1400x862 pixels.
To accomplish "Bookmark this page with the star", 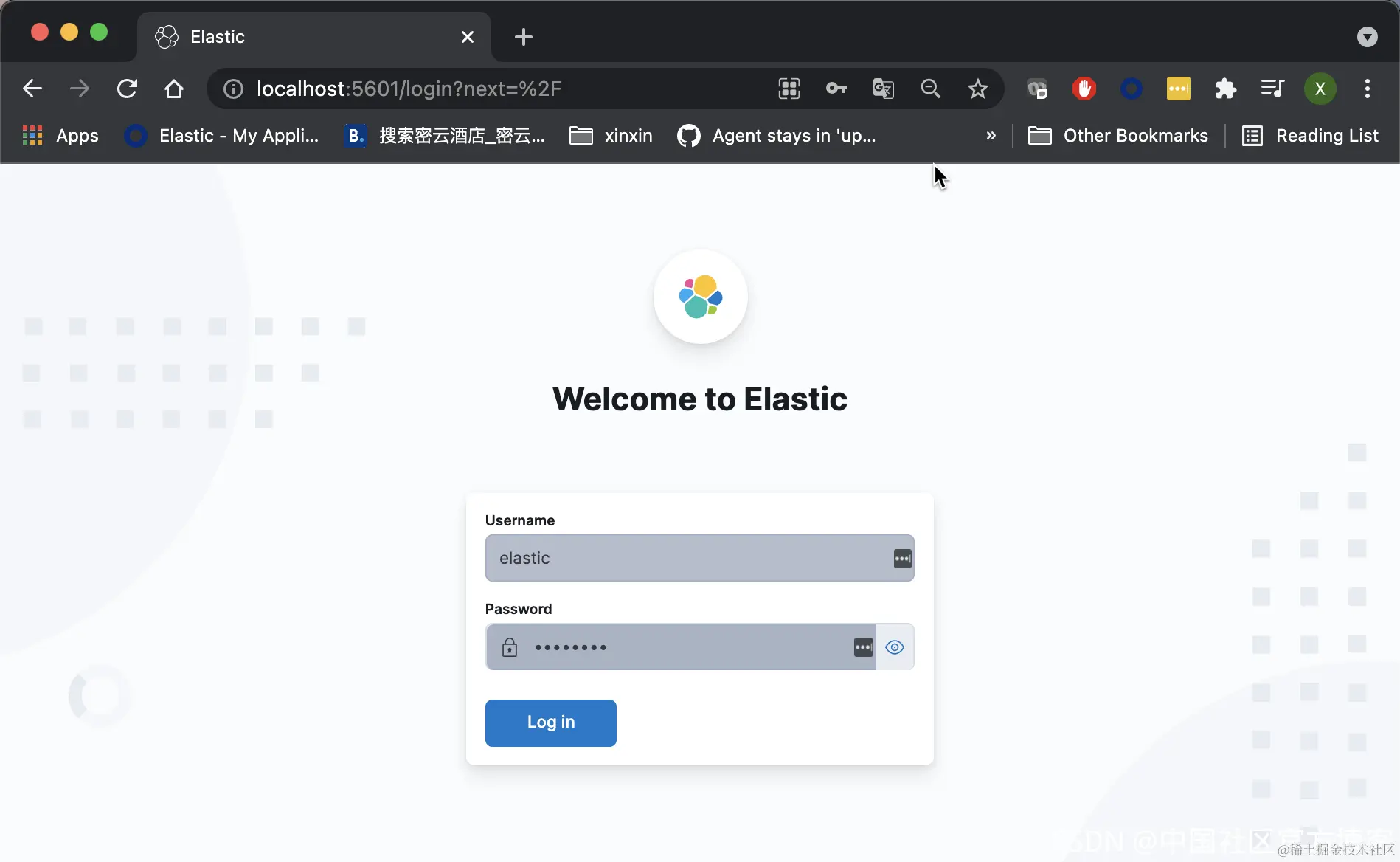I will [x=978, y=89].
